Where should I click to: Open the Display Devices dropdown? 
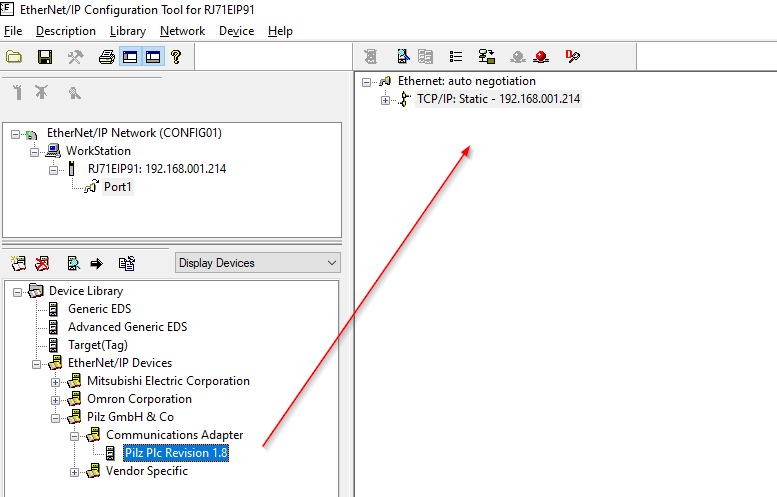click(x=258, y=263)
